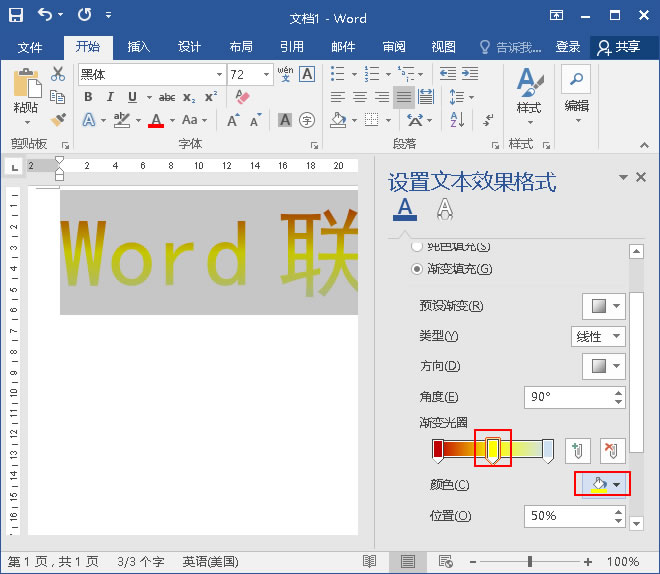Save the document with the floppy icon
The height and width of the screenshot is (574, 660).
tap(16, 15)
